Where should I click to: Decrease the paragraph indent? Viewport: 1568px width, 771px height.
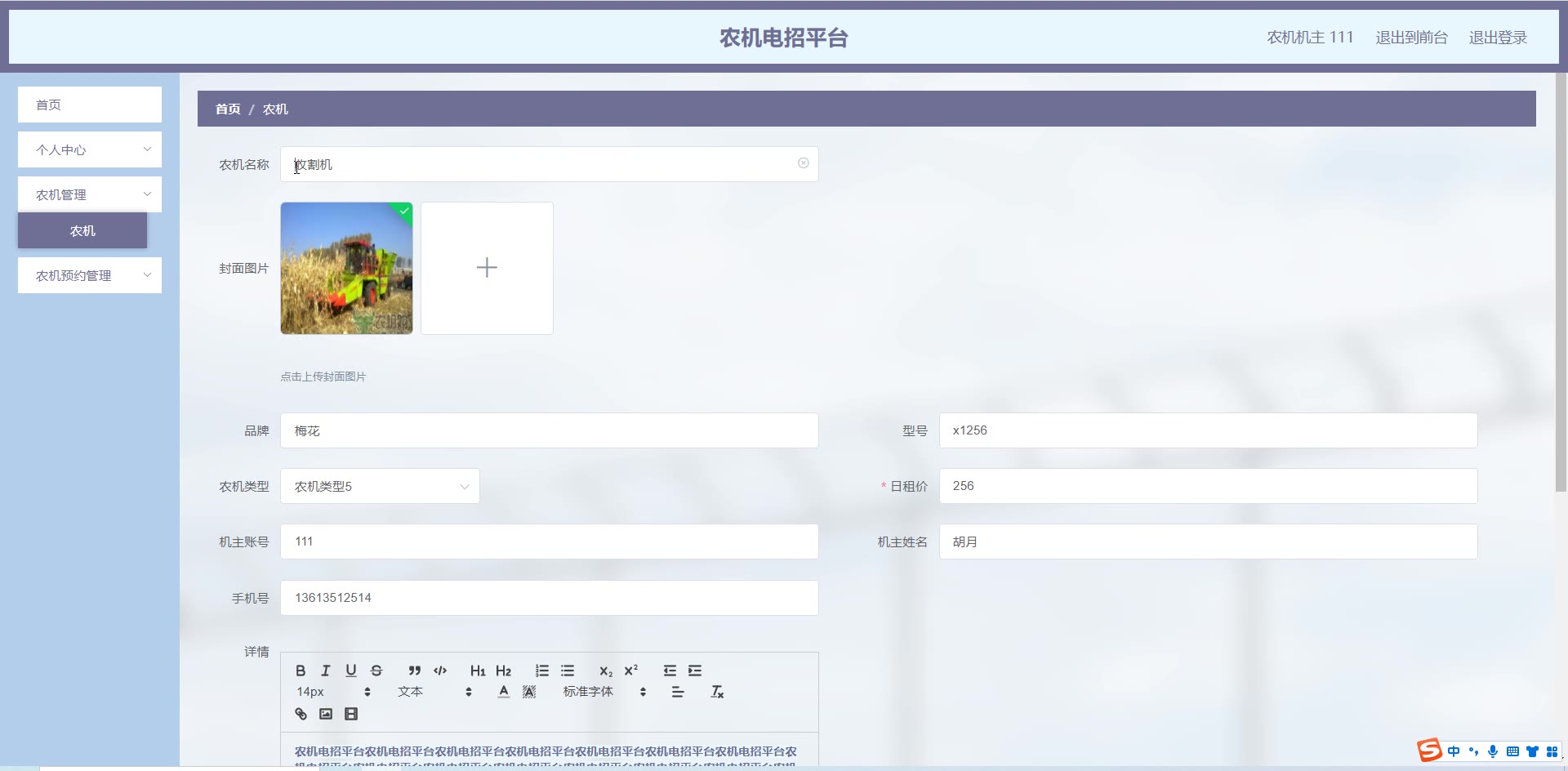click(670, 671)
